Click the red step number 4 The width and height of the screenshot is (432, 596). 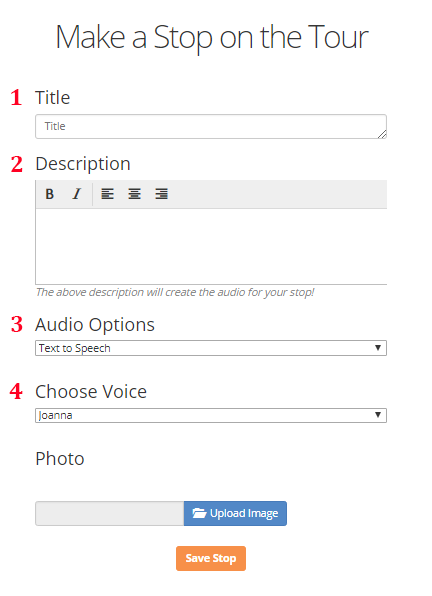click(16, 392)
